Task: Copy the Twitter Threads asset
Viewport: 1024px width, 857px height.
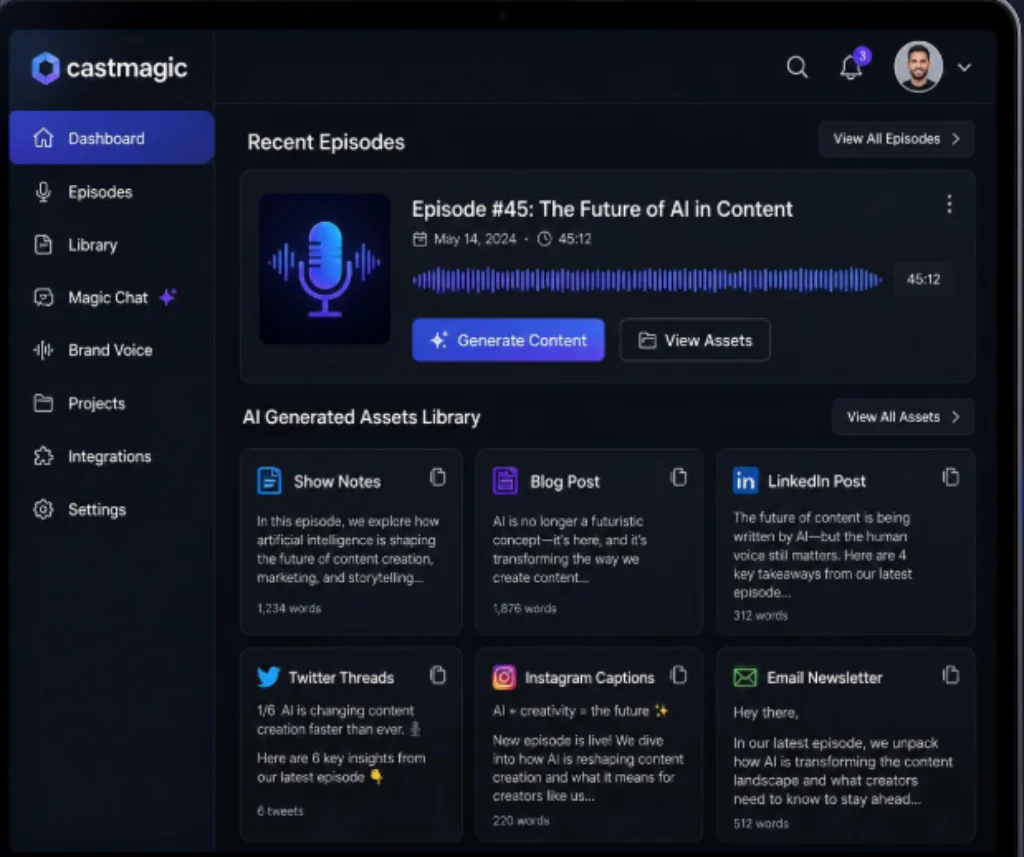Action: (438, 675)
